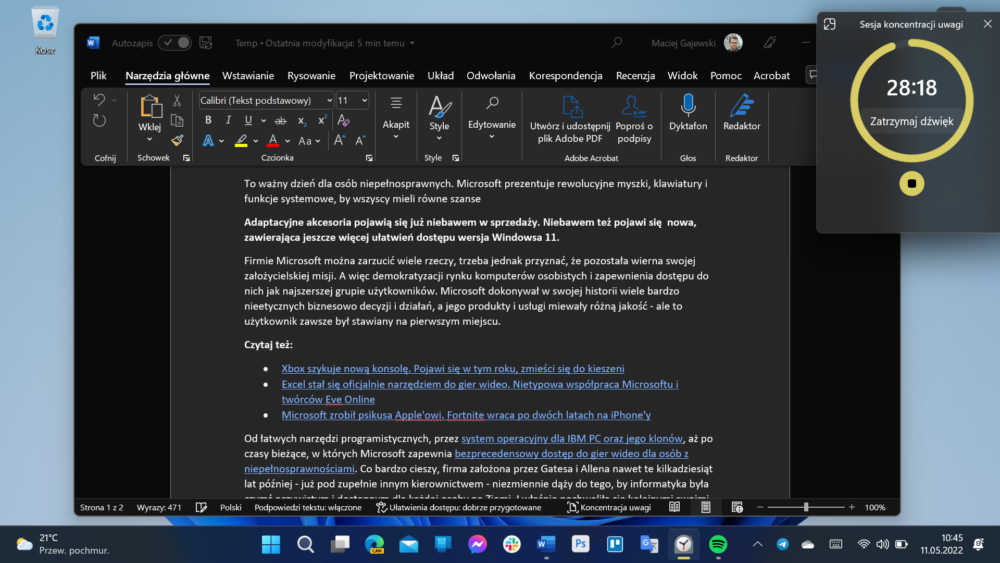
Task: Switch to Rysowanie tab
Action: click(x=311, y=75)
